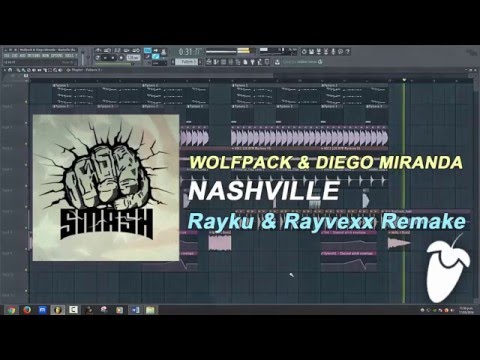Toggle the blue highlighted recording-panel button

(147, 50)
